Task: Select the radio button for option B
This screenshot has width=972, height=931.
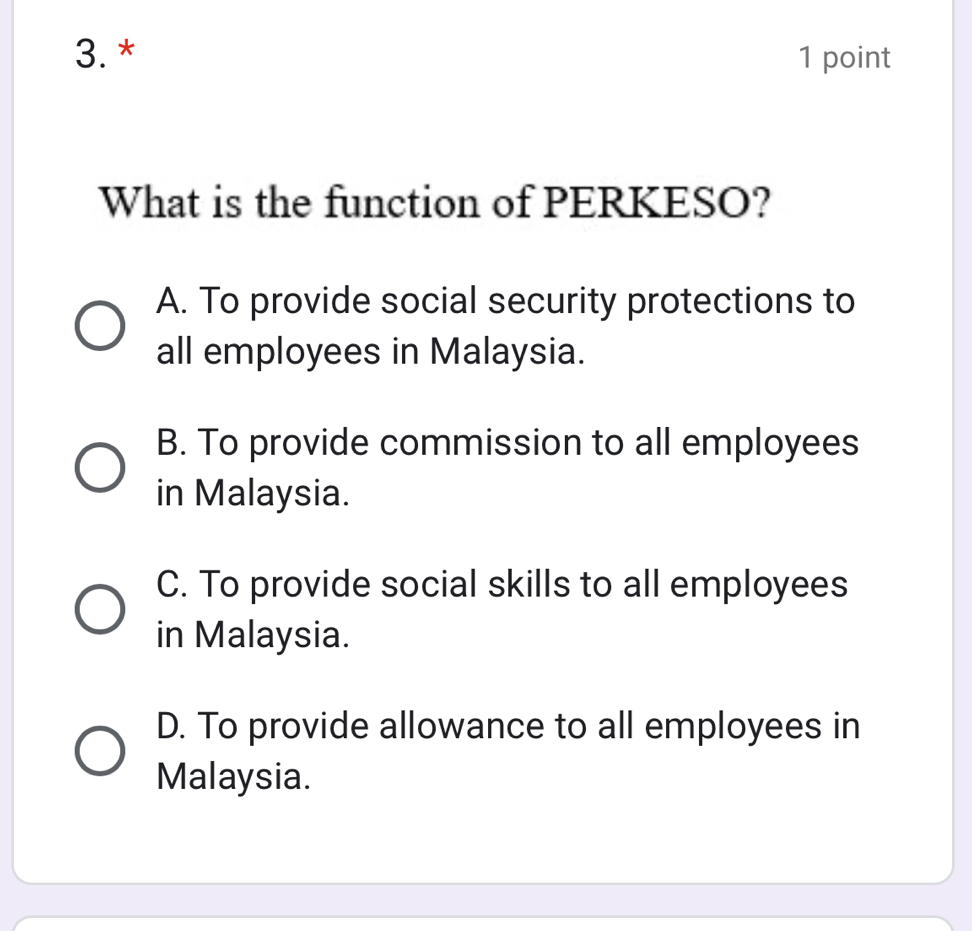Action: [x=101, y=468]
